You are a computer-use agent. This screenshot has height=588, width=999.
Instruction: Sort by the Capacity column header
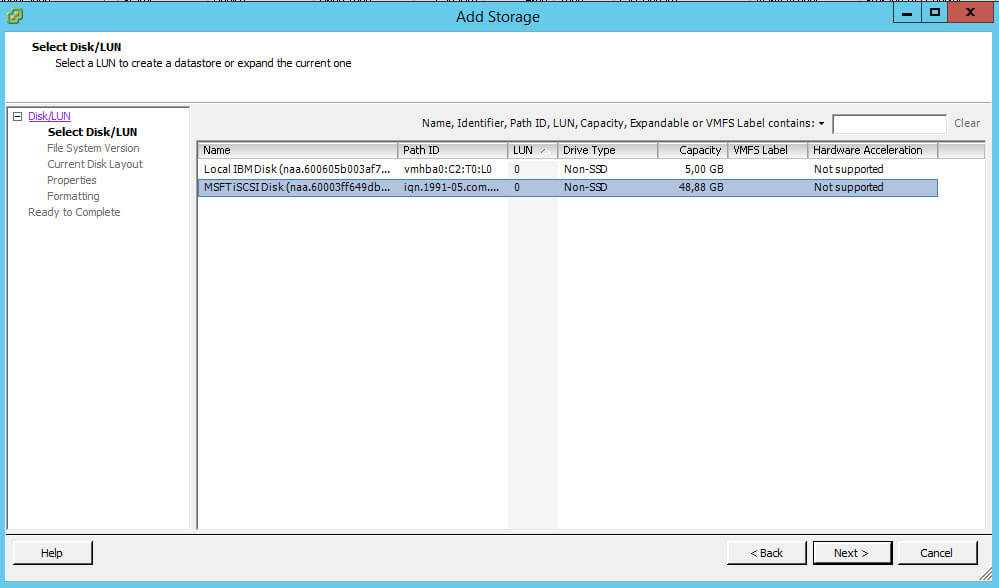pos(691,150)
